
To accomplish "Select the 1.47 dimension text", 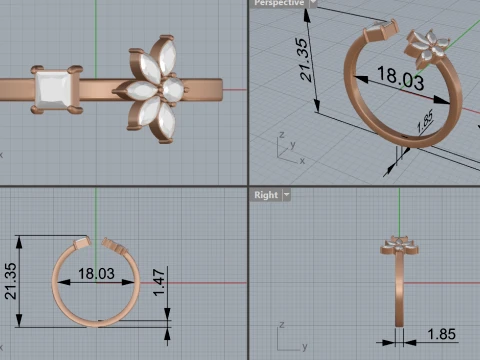I will [159, 283].
